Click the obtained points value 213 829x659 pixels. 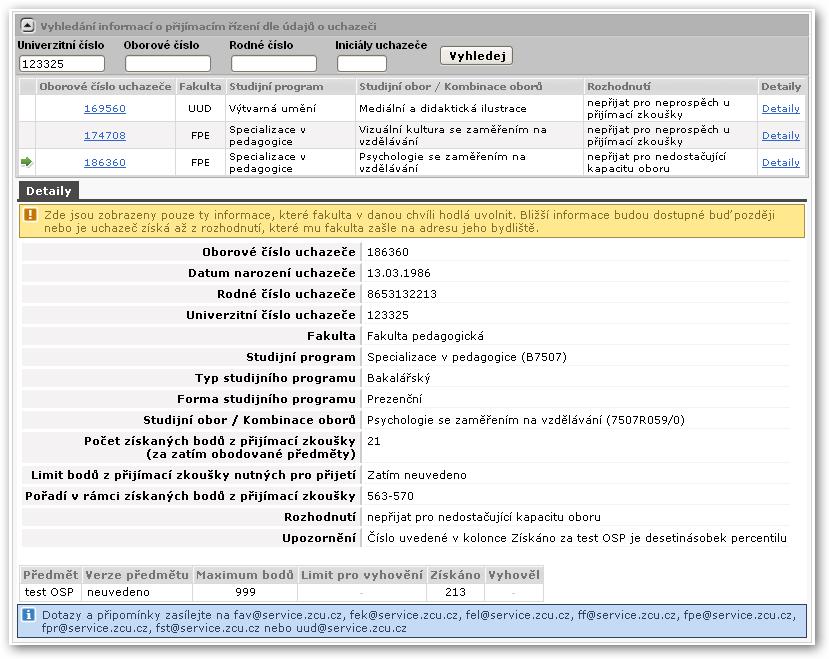pos(455,592)
